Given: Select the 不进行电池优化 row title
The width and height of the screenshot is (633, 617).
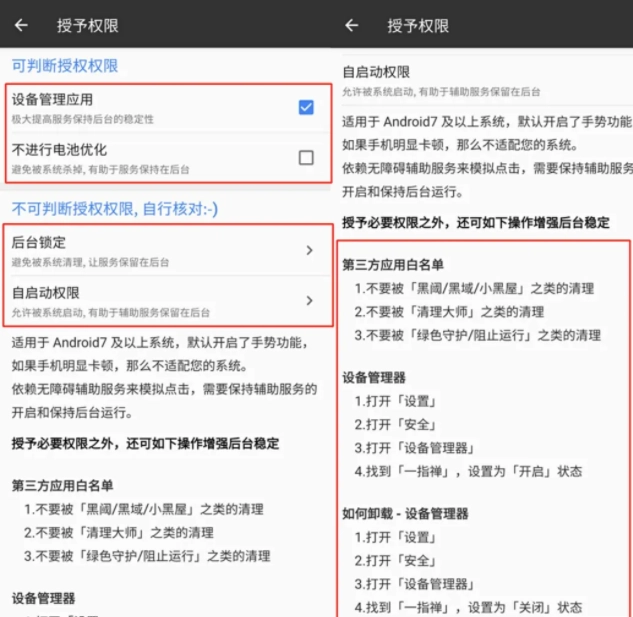Looking at the screenshot, I should [59, 149].
